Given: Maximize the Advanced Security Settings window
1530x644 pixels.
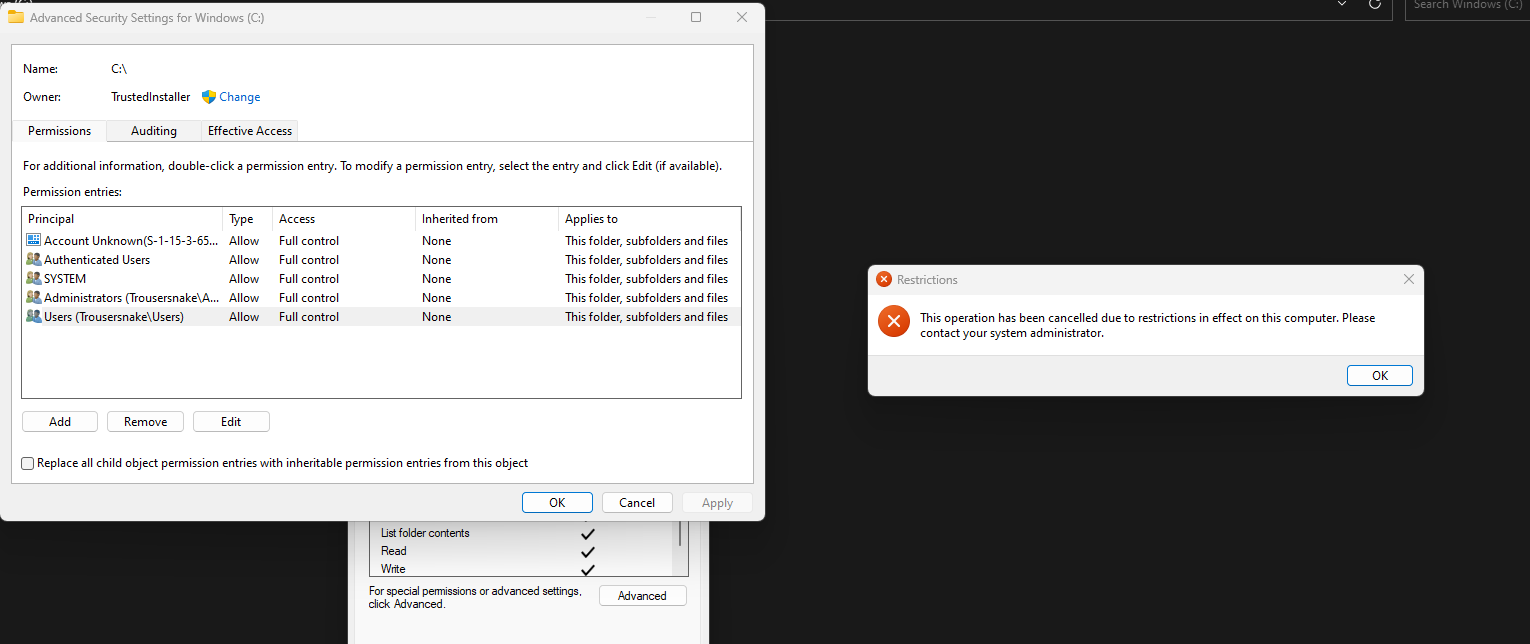Looking at the screenshot, I should (696, 17).
